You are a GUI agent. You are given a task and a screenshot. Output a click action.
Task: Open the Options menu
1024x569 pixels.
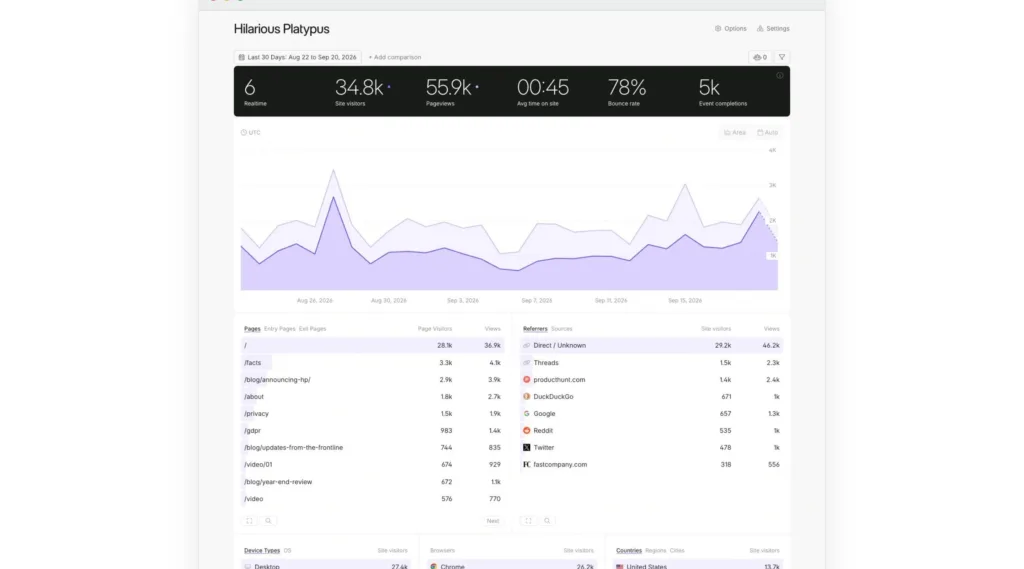[x=730, y=29]
